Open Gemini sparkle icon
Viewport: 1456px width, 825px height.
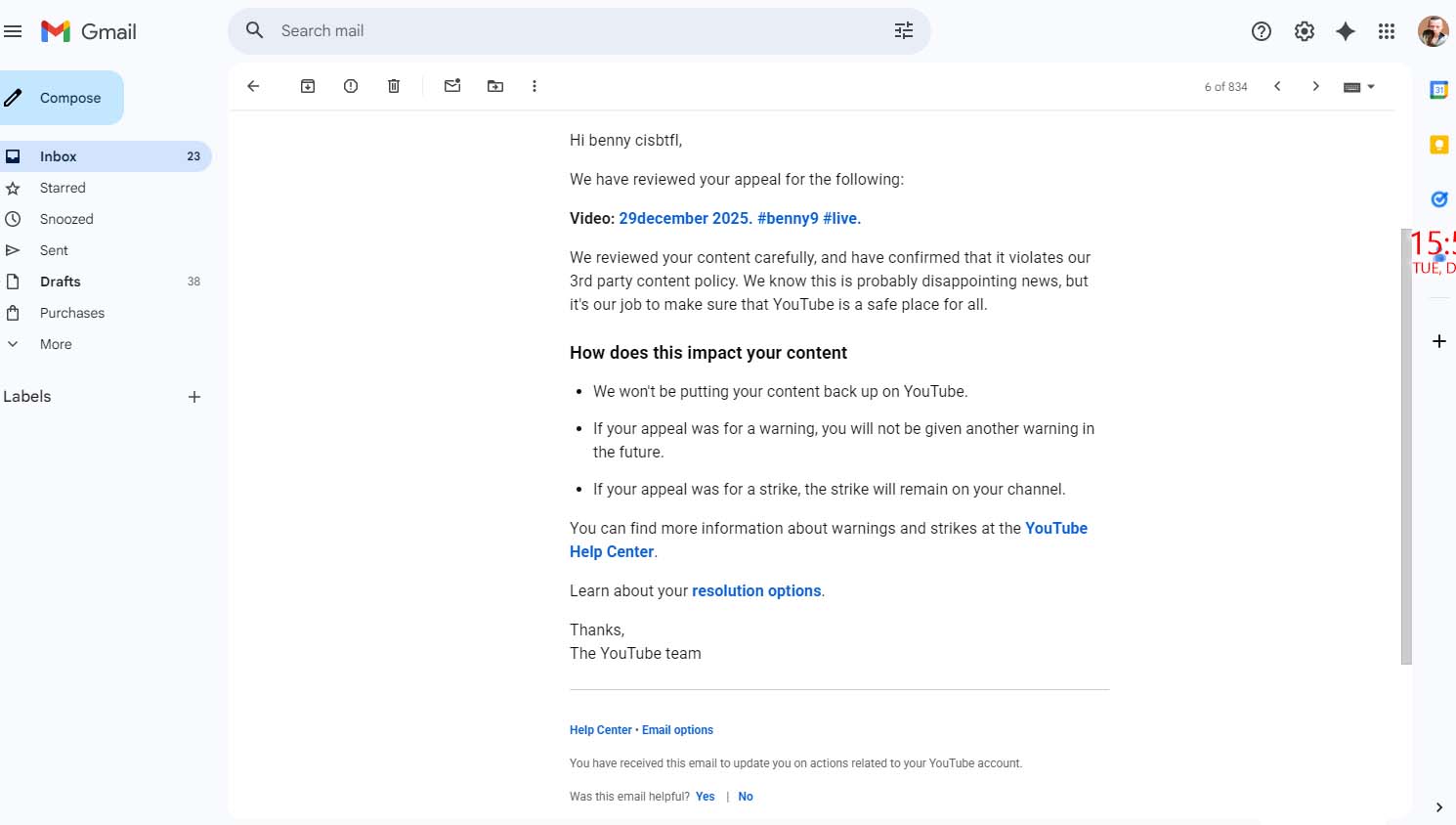(x=1346, y=31)
